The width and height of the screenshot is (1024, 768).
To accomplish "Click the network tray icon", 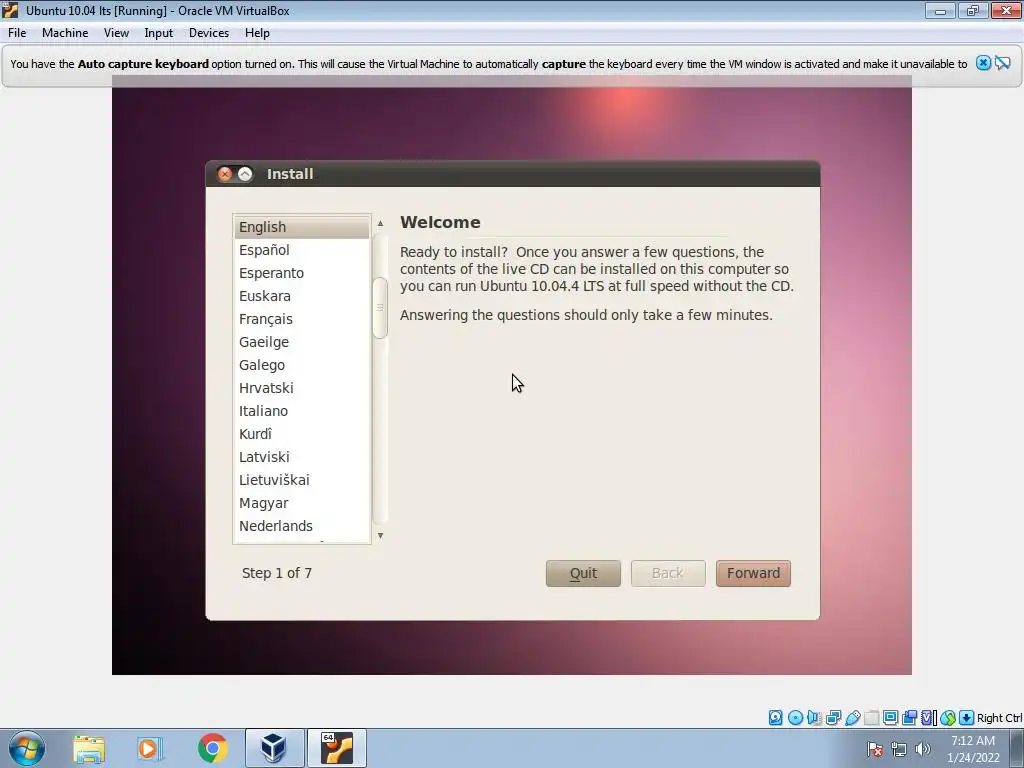I will tap(899, 749).
